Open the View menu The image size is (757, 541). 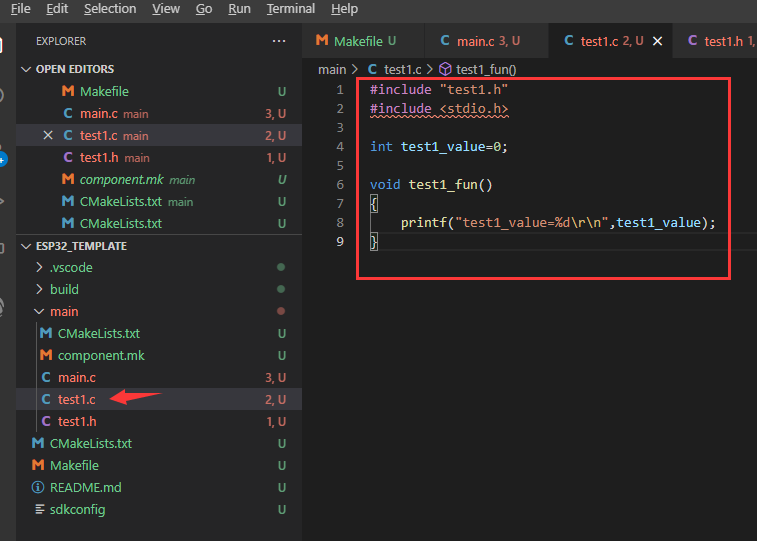166,9
